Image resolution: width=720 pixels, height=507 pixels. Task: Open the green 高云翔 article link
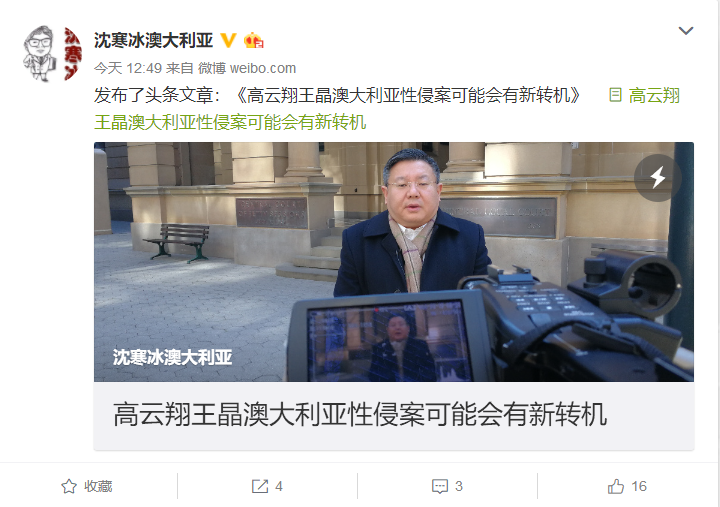[x=654, y=96]
